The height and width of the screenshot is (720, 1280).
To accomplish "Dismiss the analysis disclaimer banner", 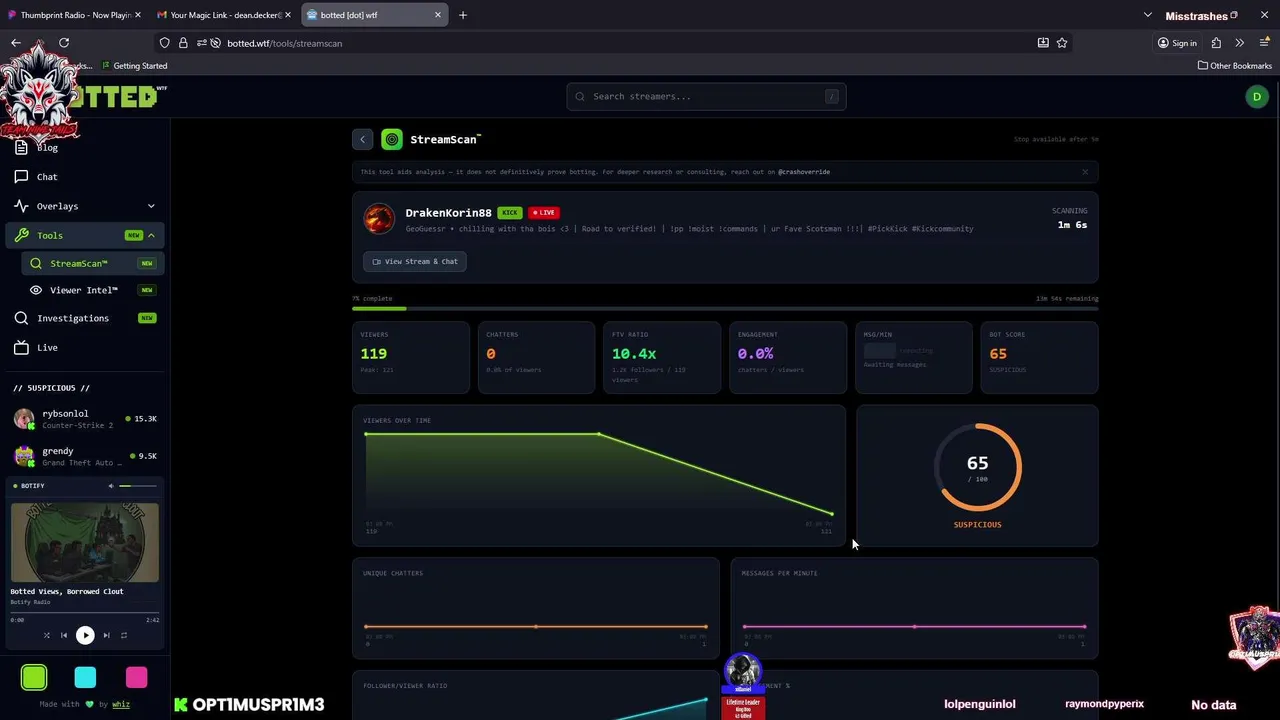I will click(1085, 172).
